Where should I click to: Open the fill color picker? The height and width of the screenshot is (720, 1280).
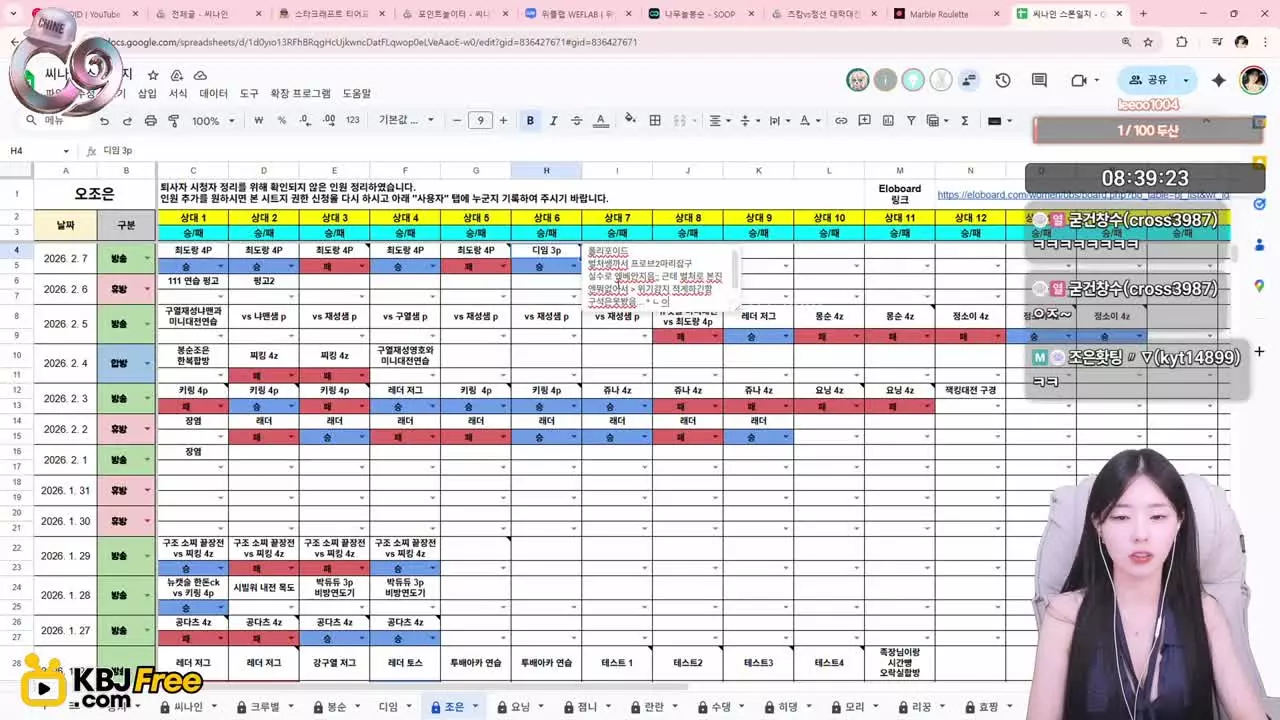click(x=630, y=121)
